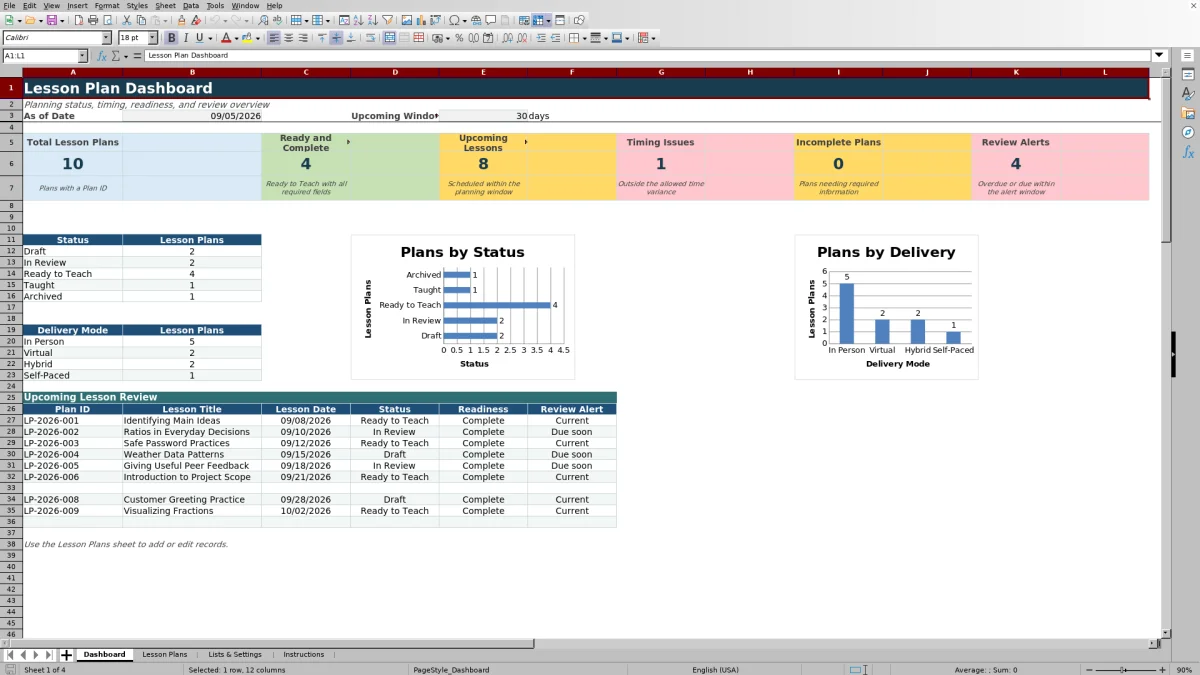Click the Increase Indent icon
This screenshot has width=1200, height=675.
coord(541,38)
